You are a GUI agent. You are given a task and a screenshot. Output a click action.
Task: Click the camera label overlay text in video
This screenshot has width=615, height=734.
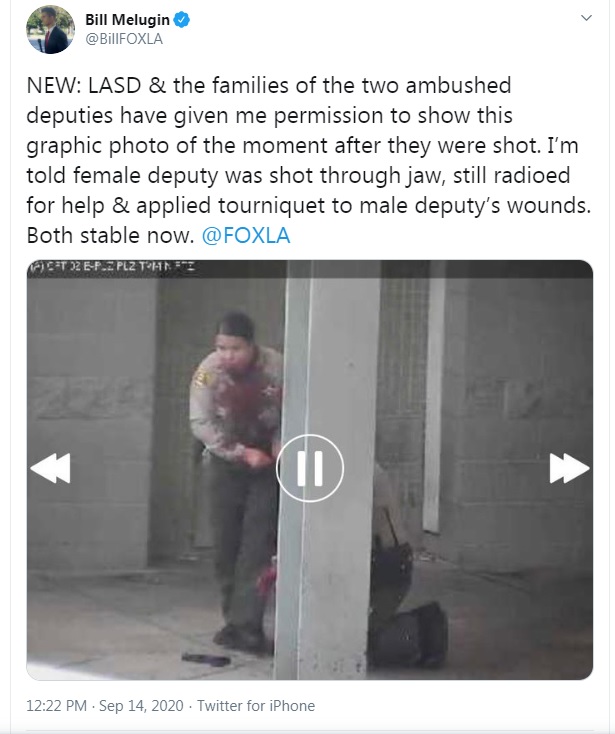pyautogui.click(x=112, y=267)
